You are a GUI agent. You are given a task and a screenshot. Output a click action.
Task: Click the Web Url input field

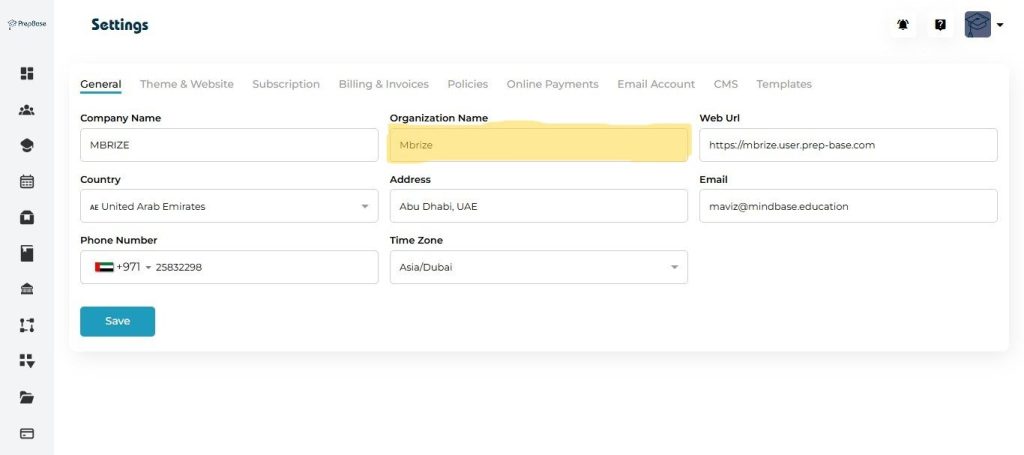click(848, 145)
